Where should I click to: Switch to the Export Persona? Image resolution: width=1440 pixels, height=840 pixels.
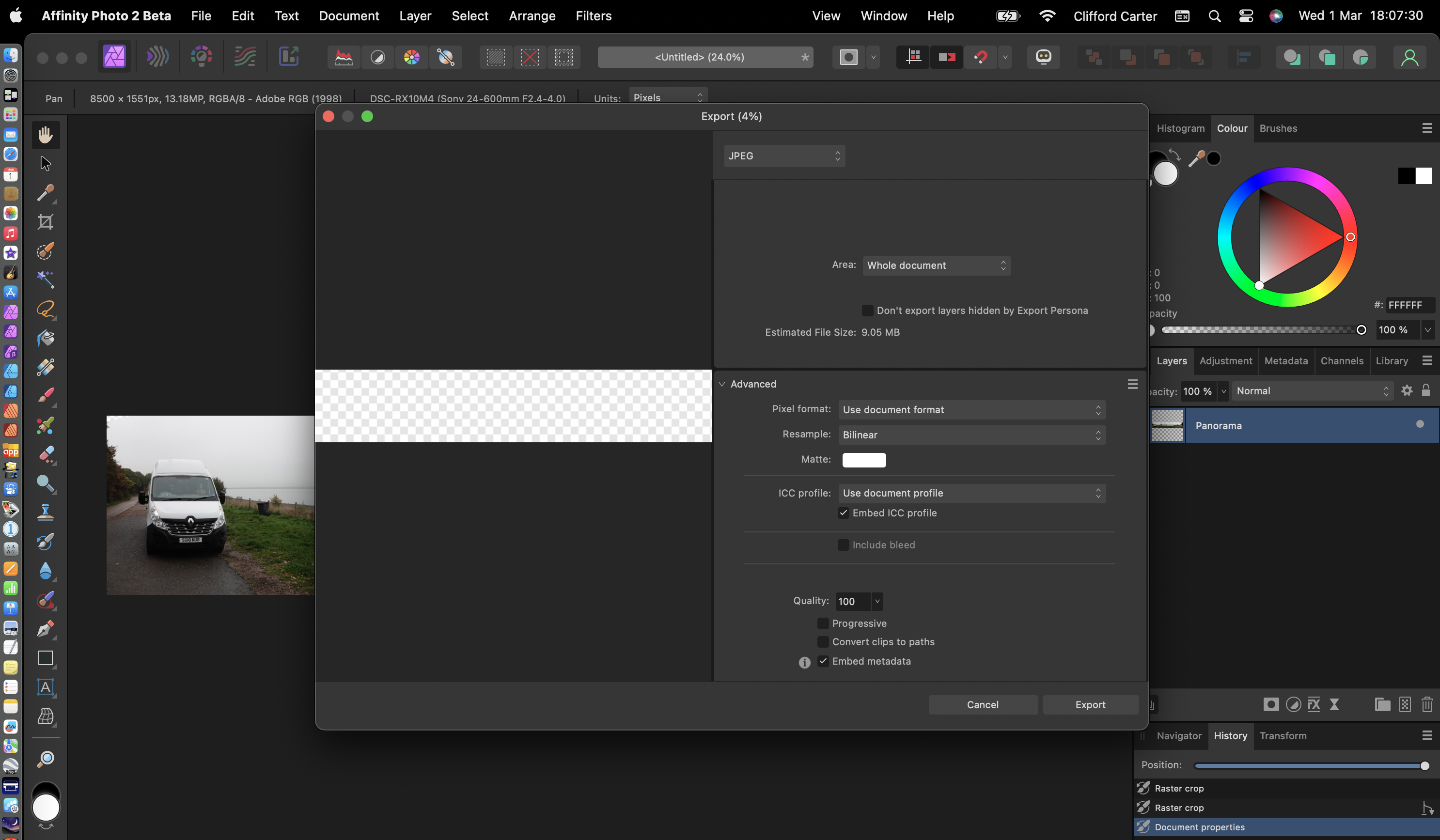click(x=289, y=57)
